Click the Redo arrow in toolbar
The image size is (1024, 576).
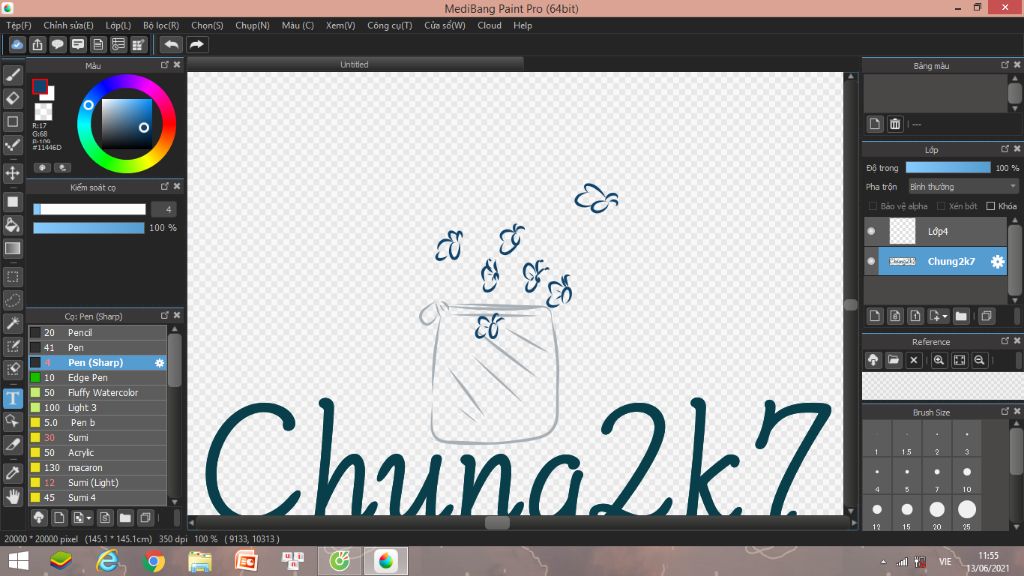(x=197, y=44)
